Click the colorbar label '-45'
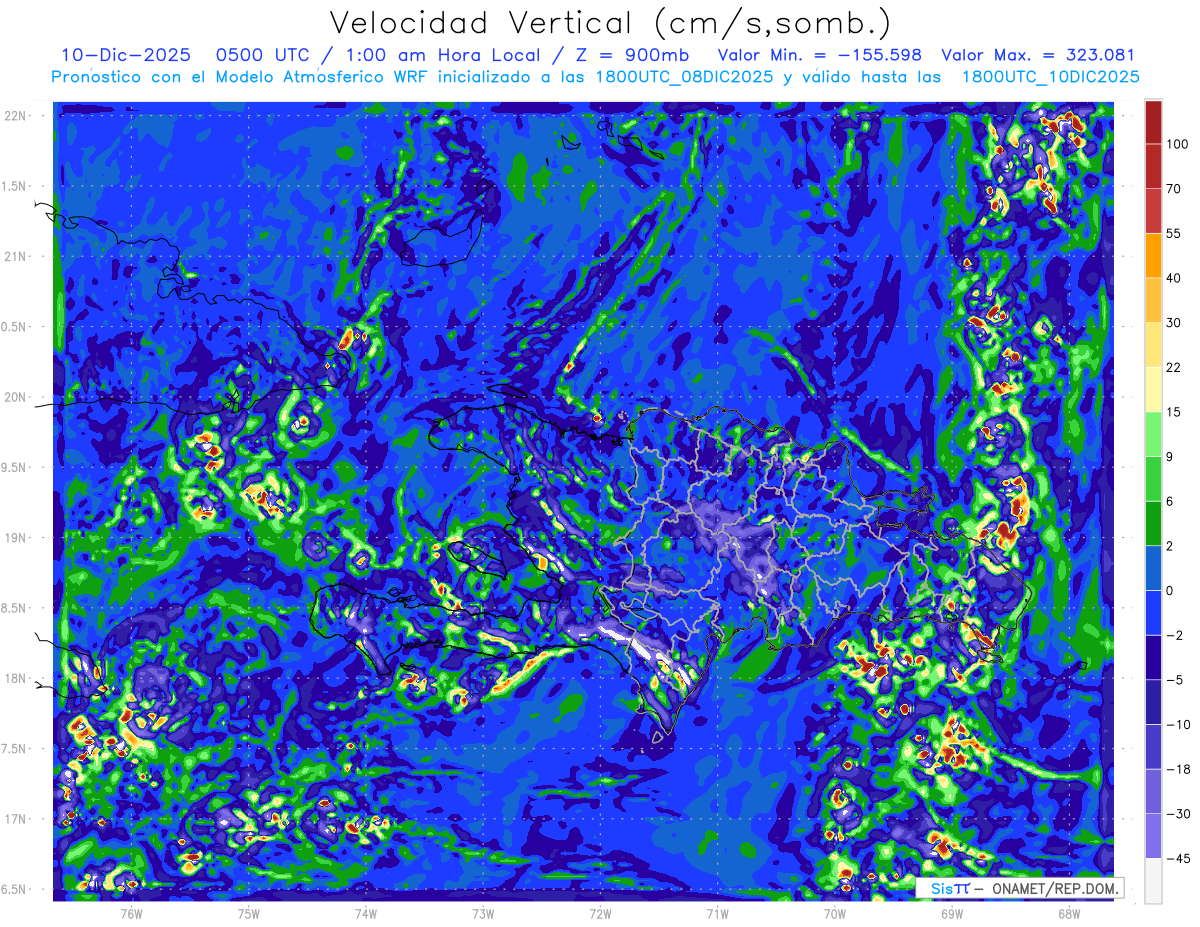Image resolution: width=1200 pixels, height=927 pixels. (x=1178, y=858)
